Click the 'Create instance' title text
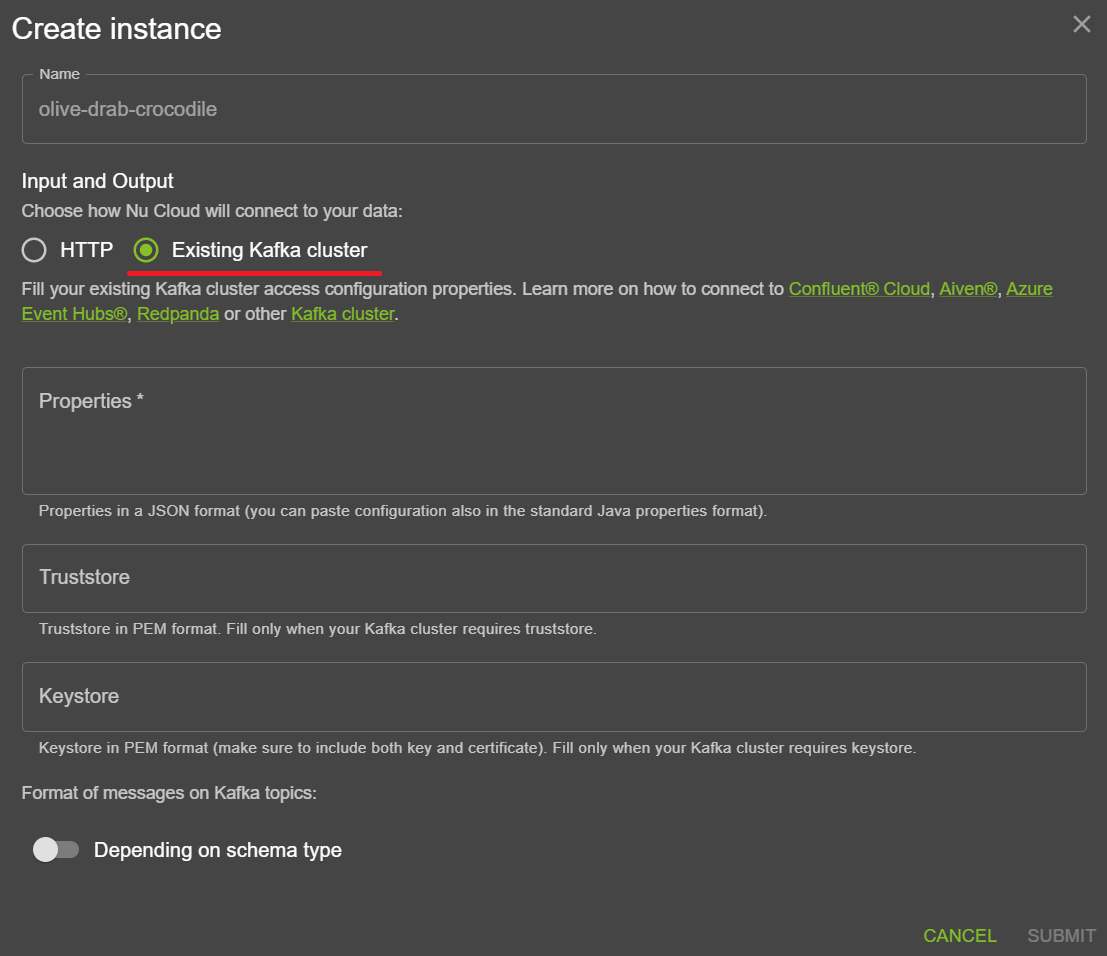The height and width of the screenshot is (956, 1107). point(116,29)
